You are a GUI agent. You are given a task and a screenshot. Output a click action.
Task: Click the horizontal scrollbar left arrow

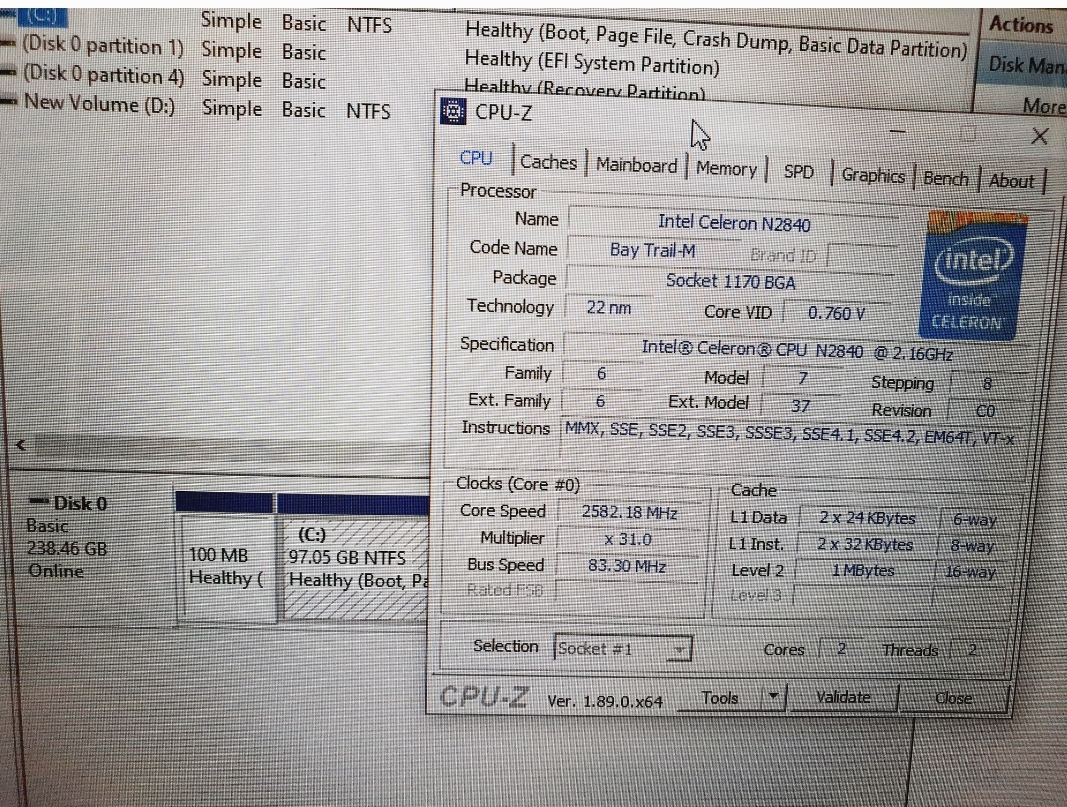click(x=22, y=447)
